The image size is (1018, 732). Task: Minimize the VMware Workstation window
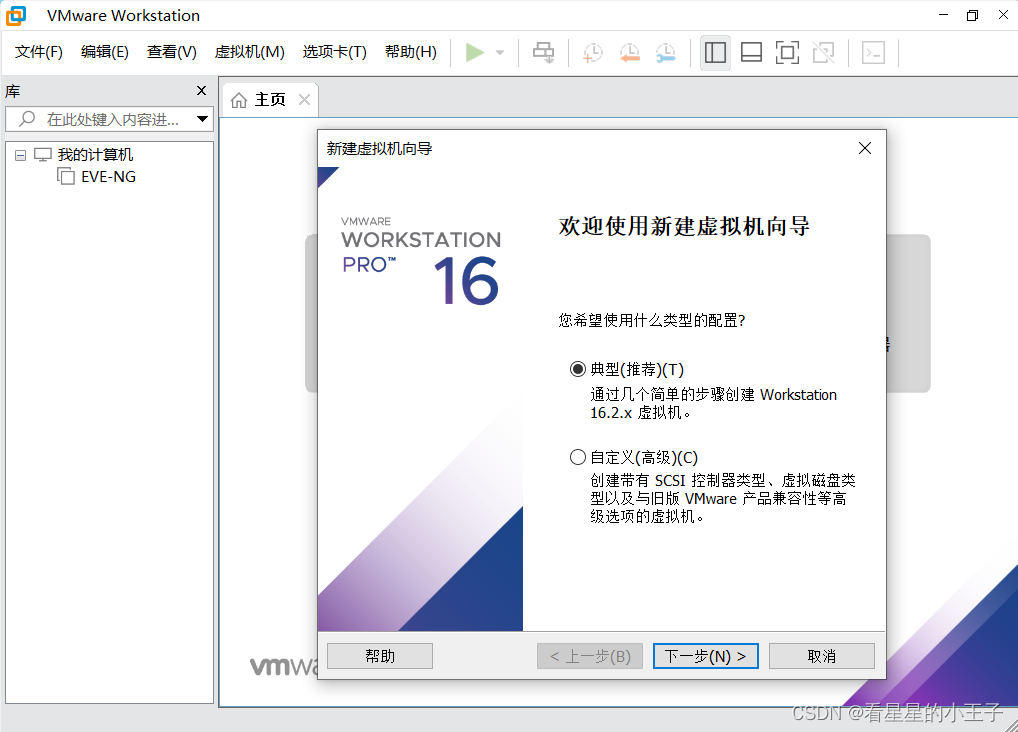pos(943,15)
